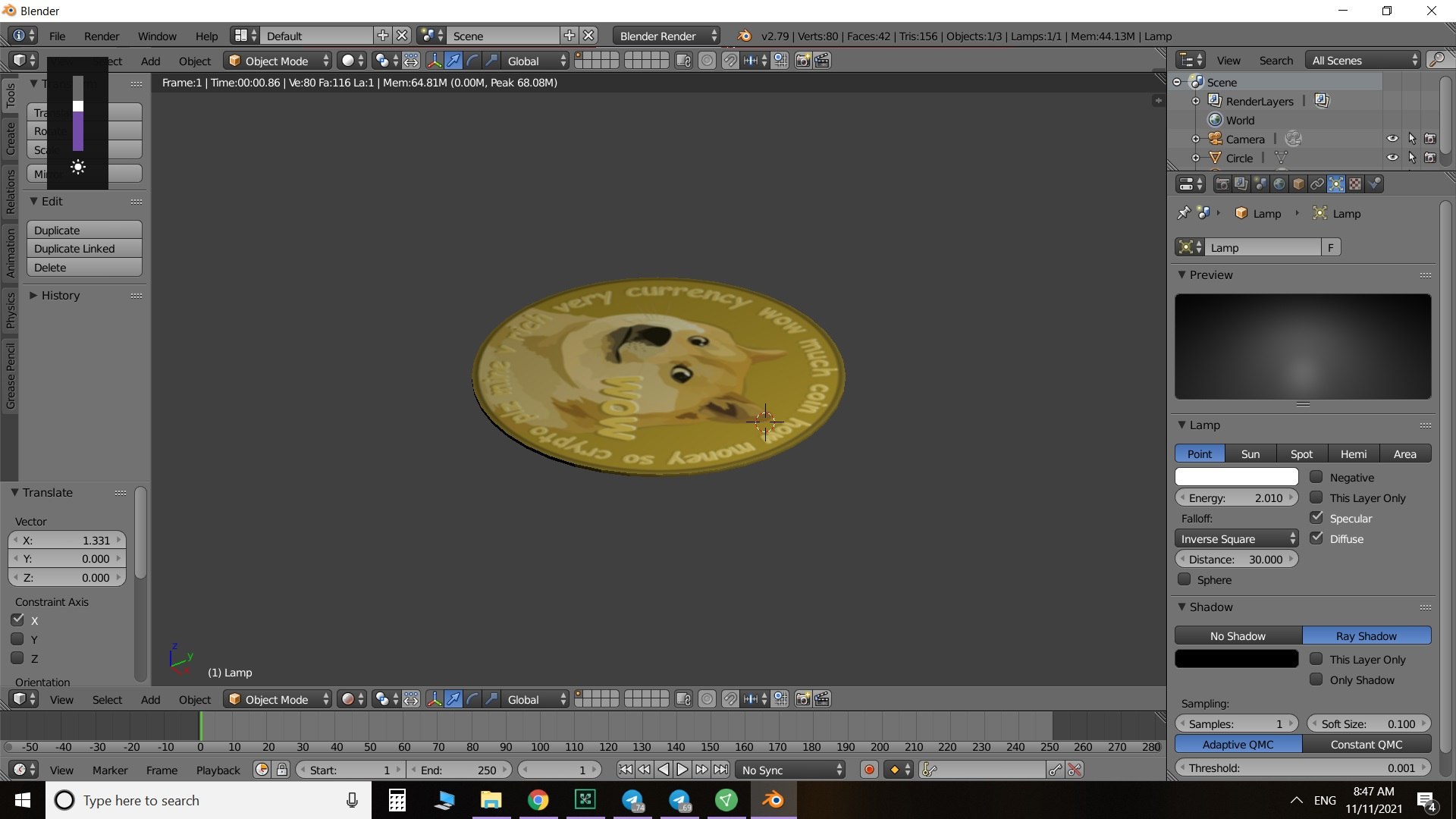The image size is (1456, 819).
Task: Open the All Scenes outliner dropdown
Action: point(1363,60)
